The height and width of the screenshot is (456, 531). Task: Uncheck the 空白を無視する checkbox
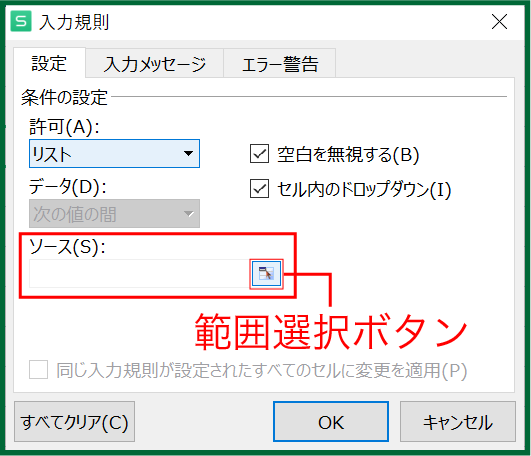click(x=259, y=154)
